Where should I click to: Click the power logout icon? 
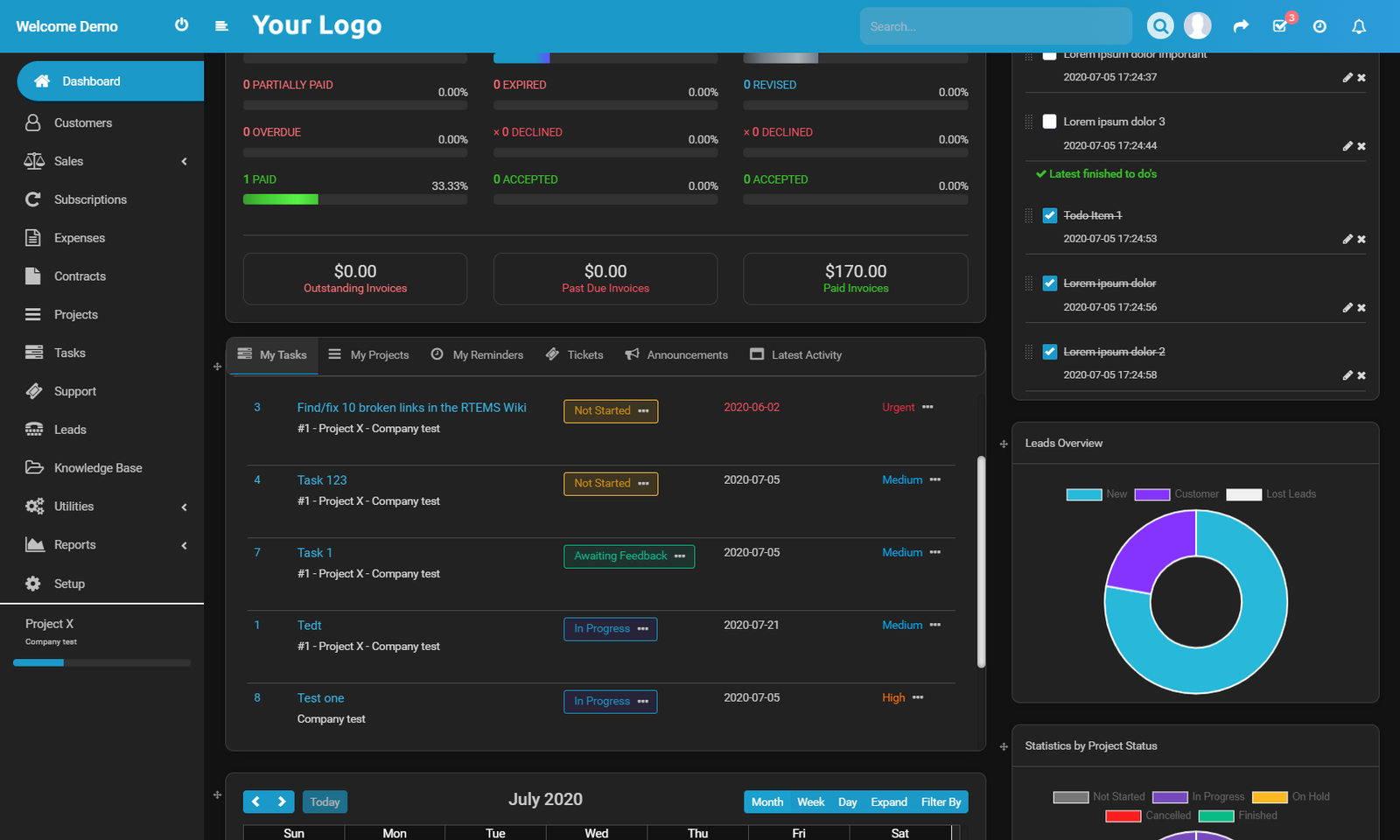point(181,25)
